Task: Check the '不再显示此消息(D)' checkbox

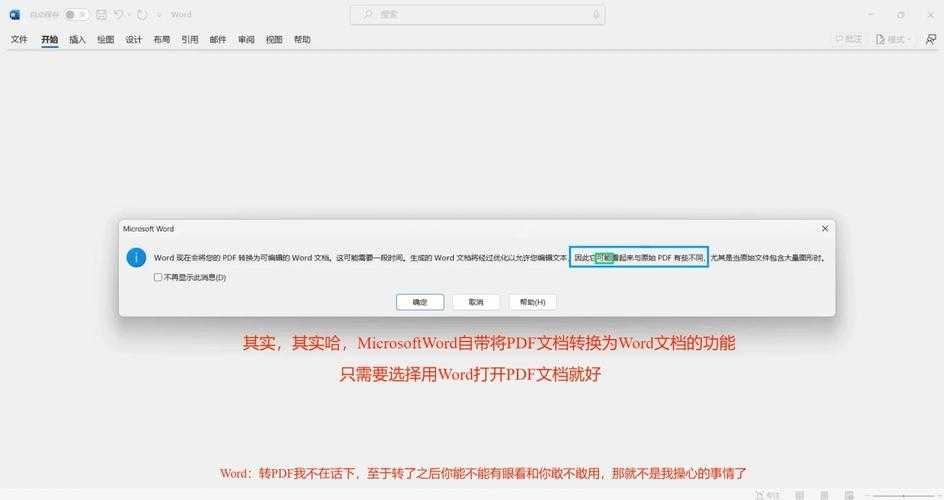Action: tap(158, 277)
